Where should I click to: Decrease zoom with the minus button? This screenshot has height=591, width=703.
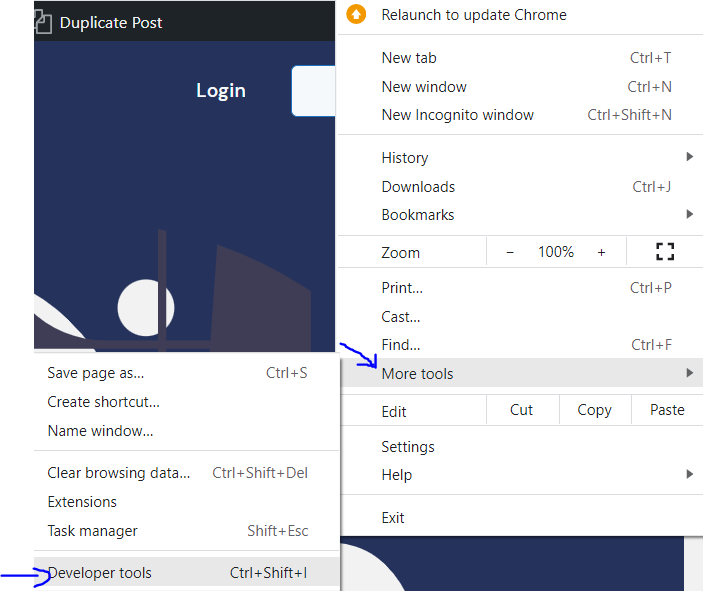(510, 252)
